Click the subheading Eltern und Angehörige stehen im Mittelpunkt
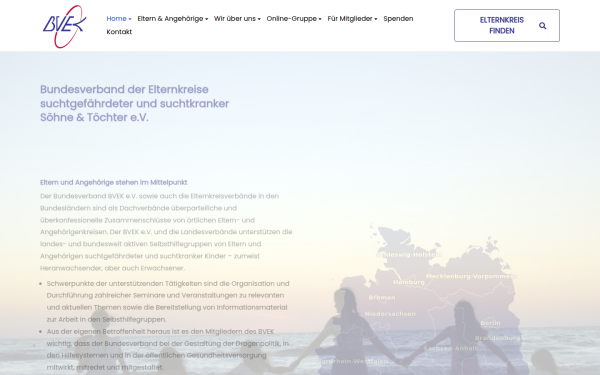 coord(114,182)
